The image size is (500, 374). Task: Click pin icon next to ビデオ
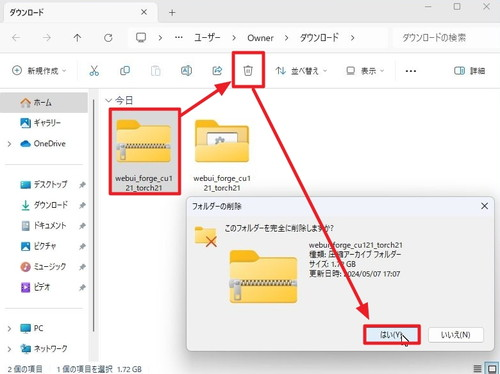(82, 287)
